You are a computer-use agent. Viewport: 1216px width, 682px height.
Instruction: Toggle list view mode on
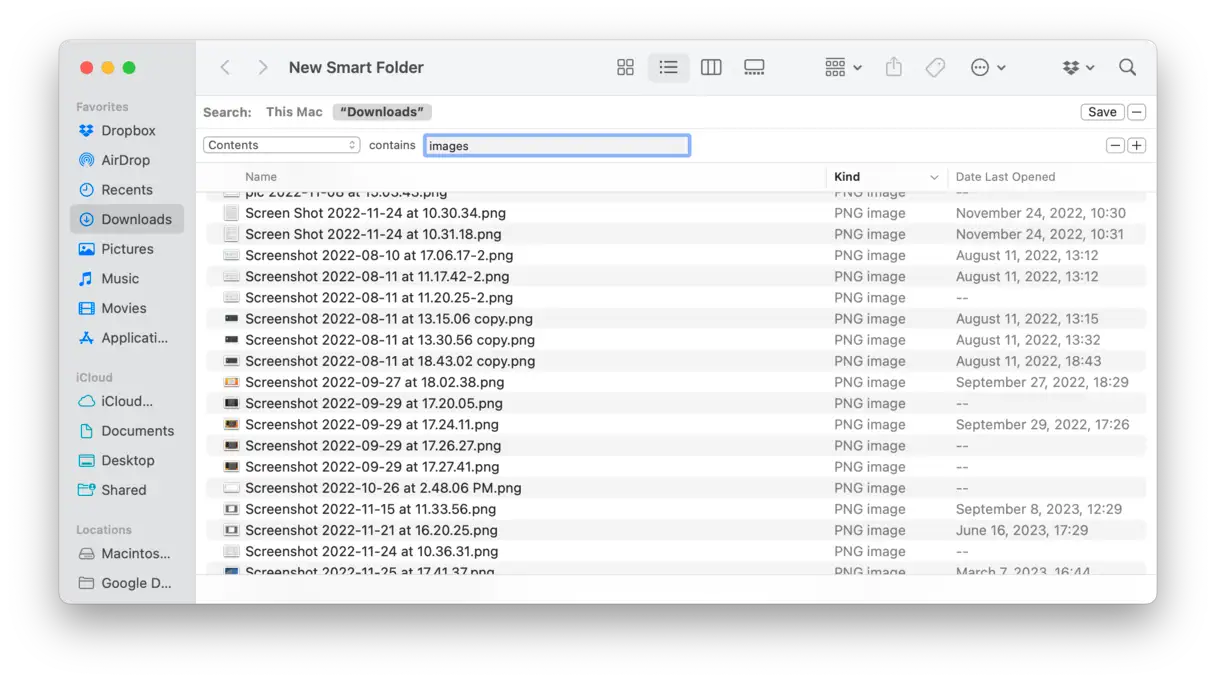click(668, 67)
